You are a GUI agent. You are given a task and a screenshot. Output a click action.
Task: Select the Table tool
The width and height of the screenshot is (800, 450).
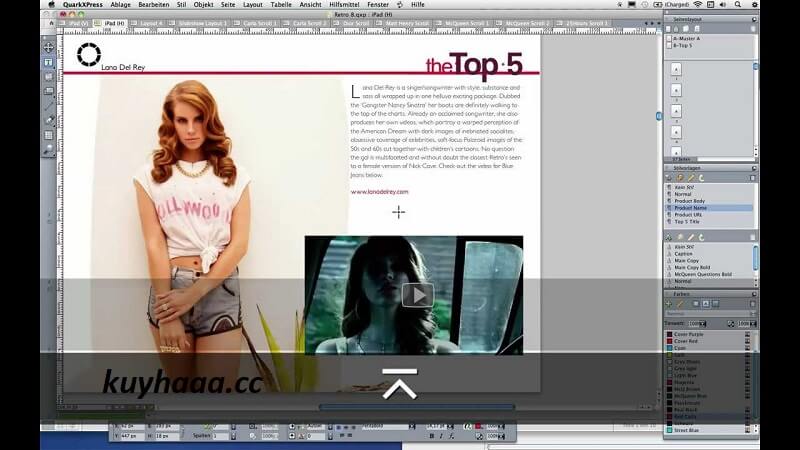click(x=48, y=135)
